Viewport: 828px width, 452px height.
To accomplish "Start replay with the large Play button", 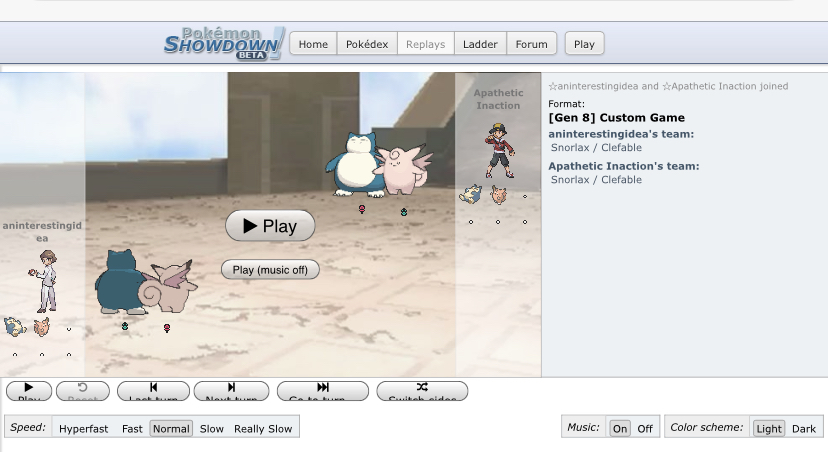I will tap(270, 225).
